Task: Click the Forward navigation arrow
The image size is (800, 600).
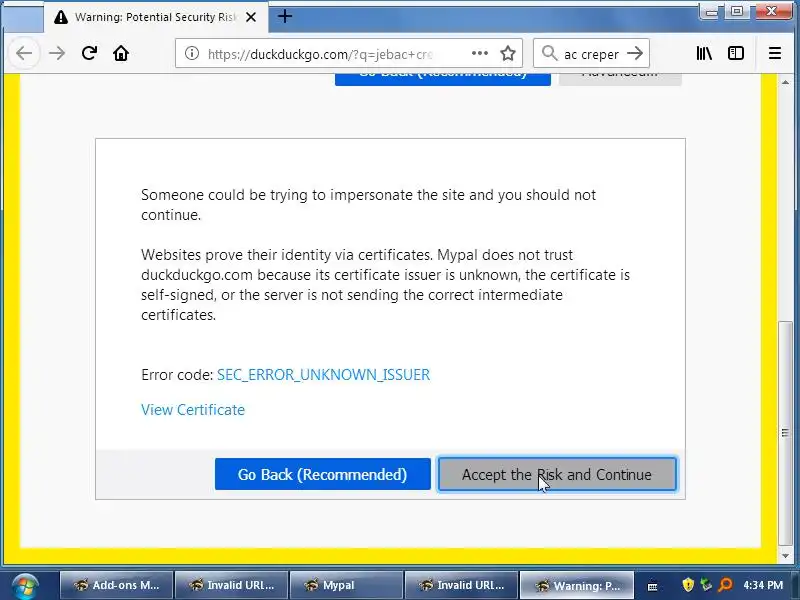Action: [57, 53]
